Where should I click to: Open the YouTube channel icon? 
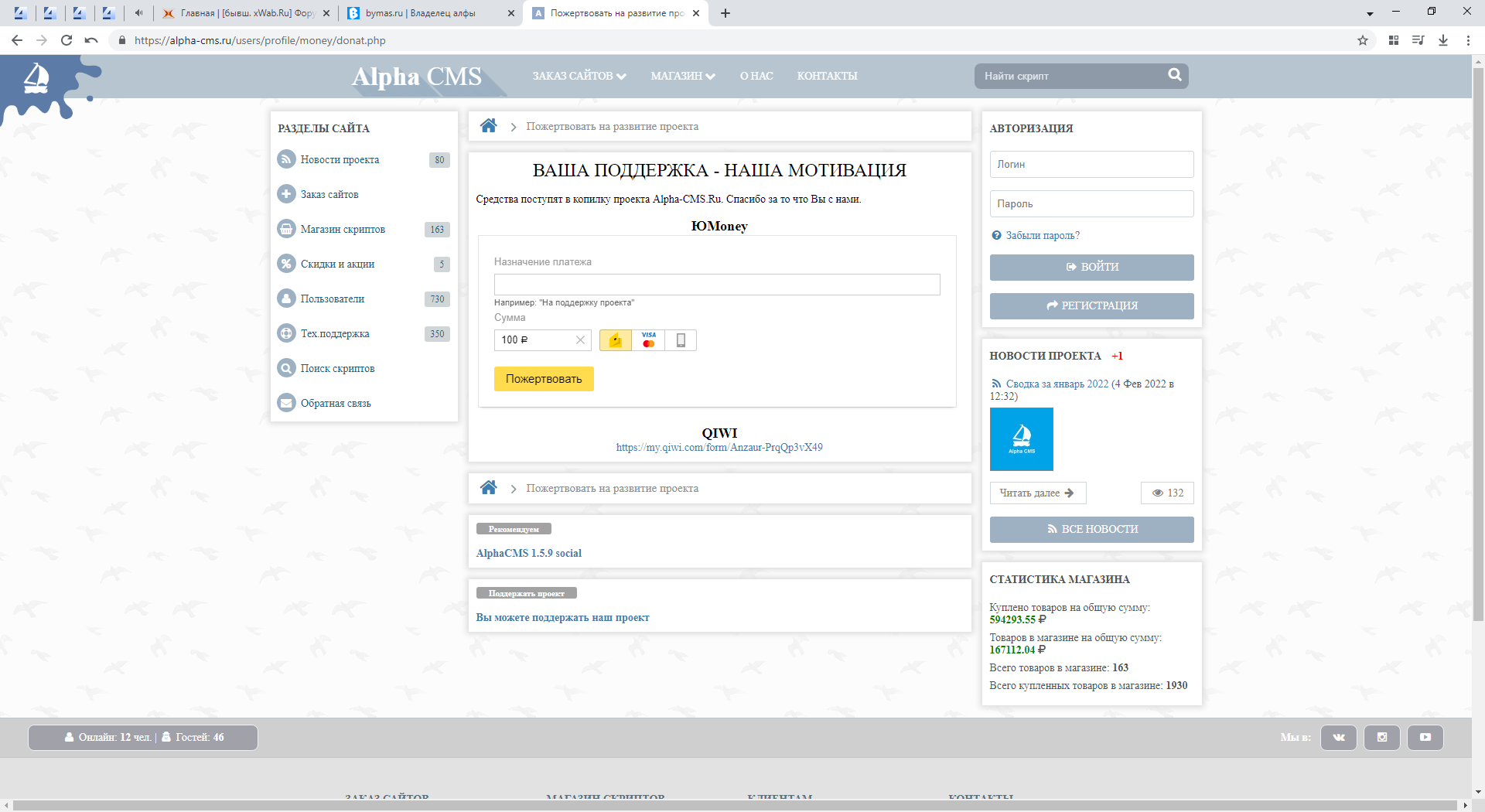tap(1425, 738)
